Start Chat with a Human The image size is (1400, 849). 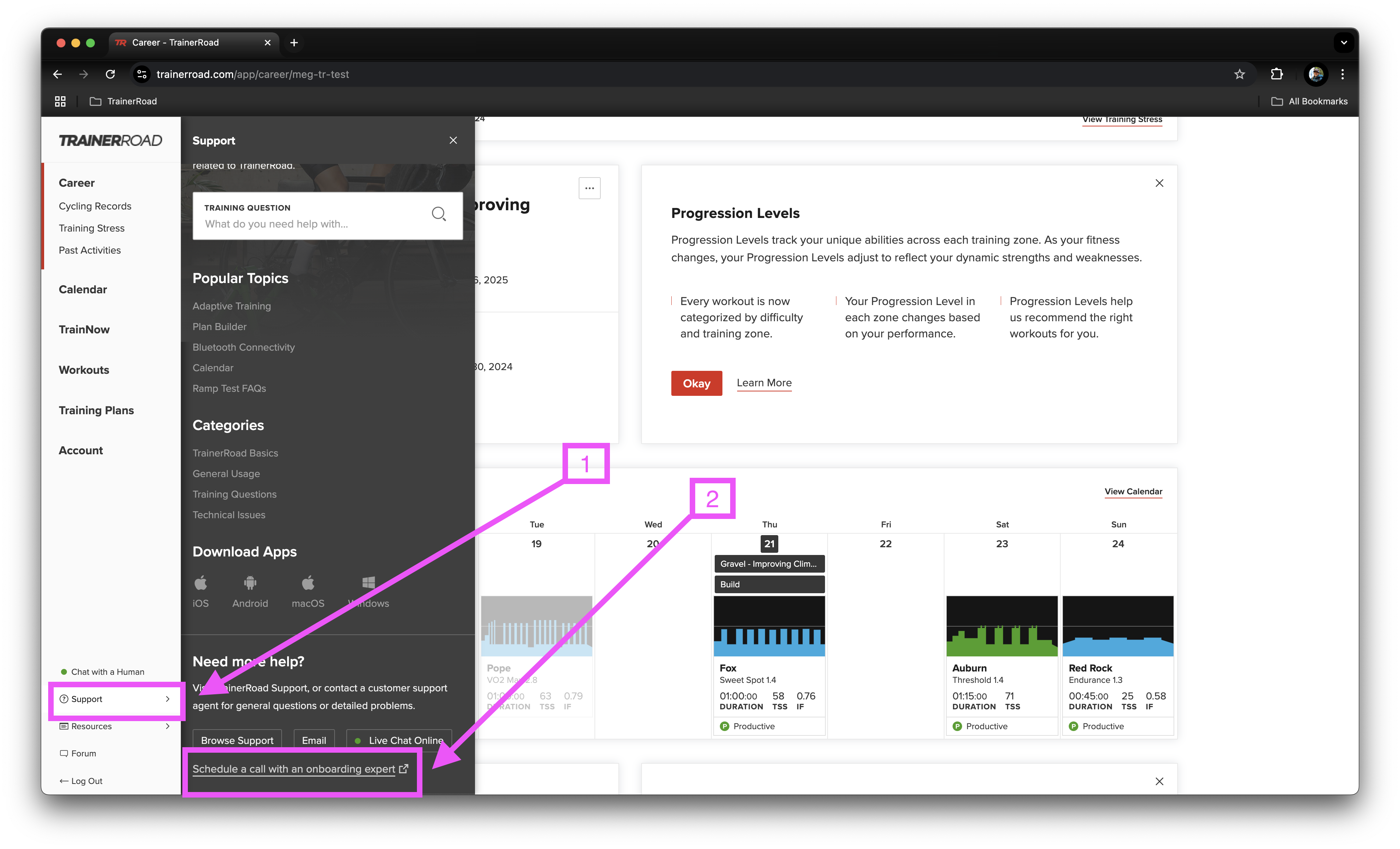click(103, 672)
